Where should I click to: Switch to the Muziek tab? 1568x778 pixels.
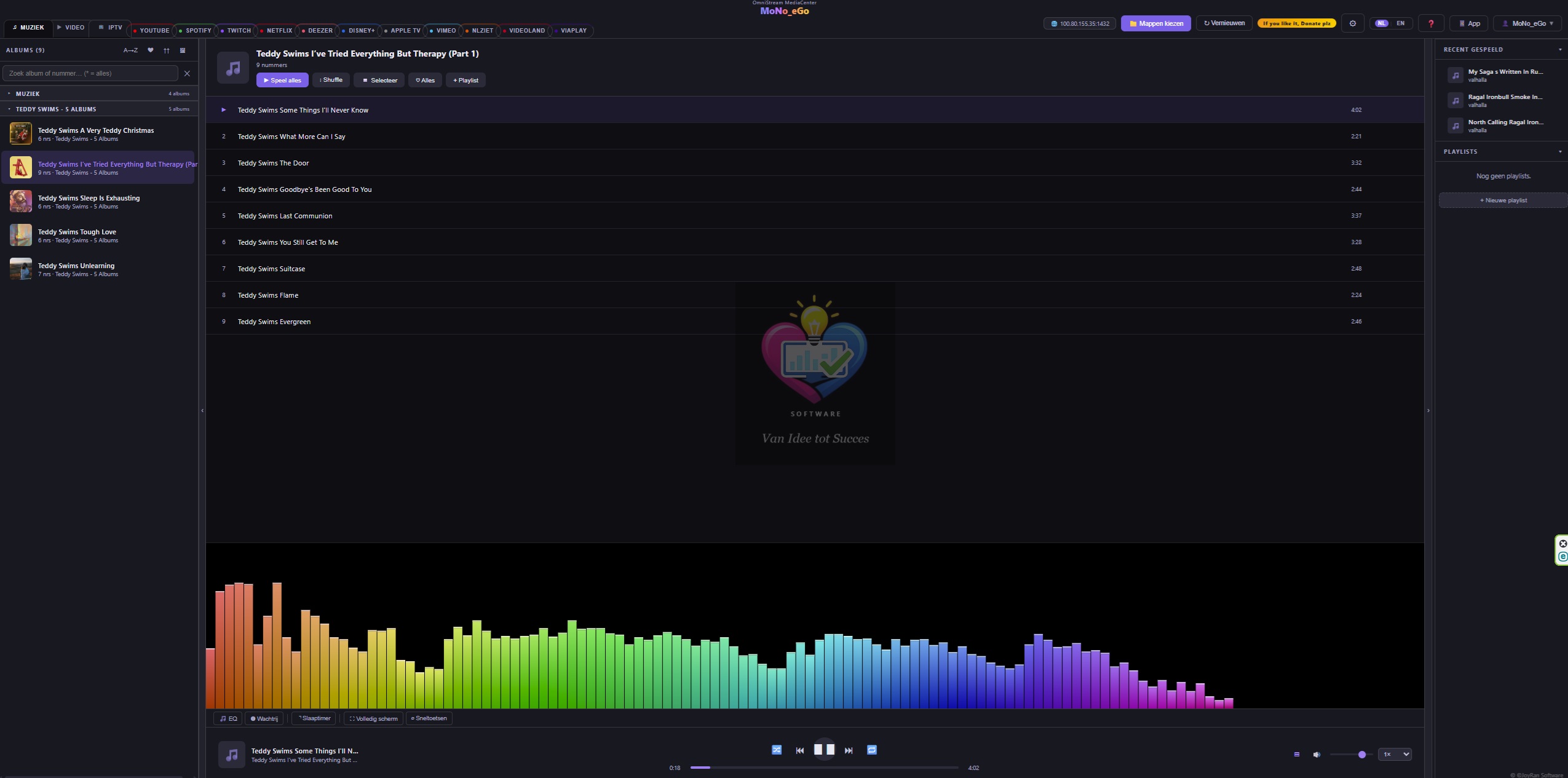pyautogui.click(x=28, y=28)
